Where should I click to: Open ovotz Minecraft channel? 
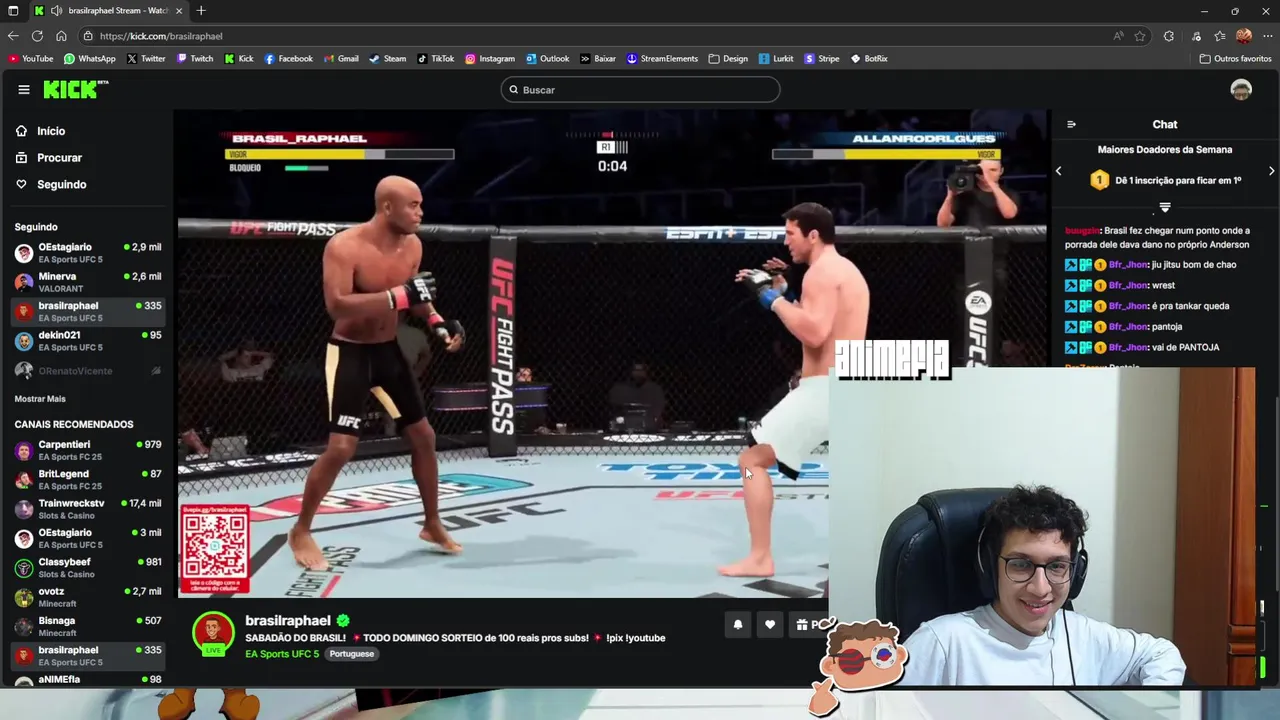(x=88, y=597)
